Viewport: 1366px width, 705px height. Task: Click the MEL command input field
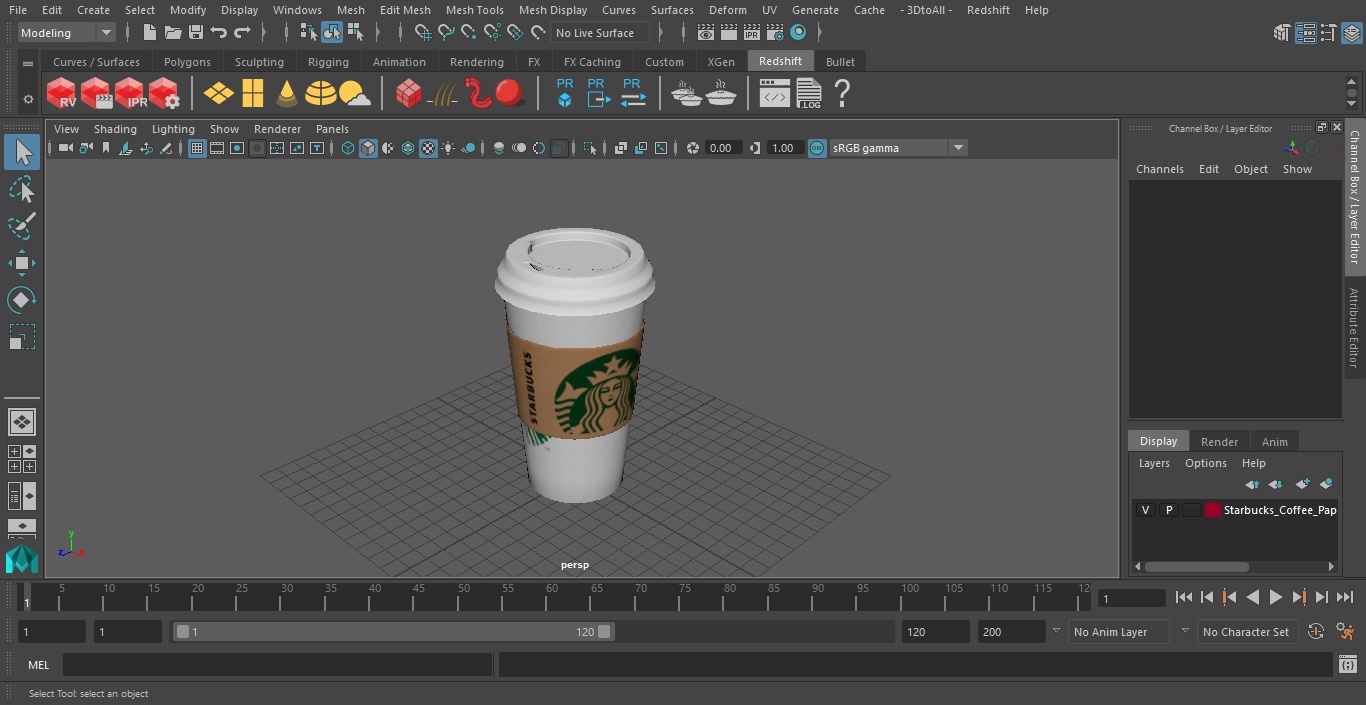pos(277,665)
